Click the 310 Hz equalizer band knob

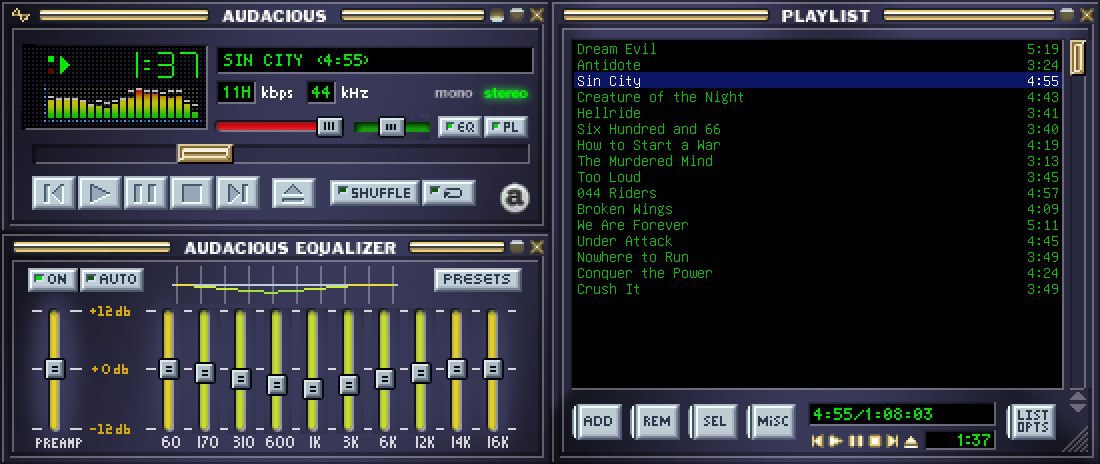(241, 378)
